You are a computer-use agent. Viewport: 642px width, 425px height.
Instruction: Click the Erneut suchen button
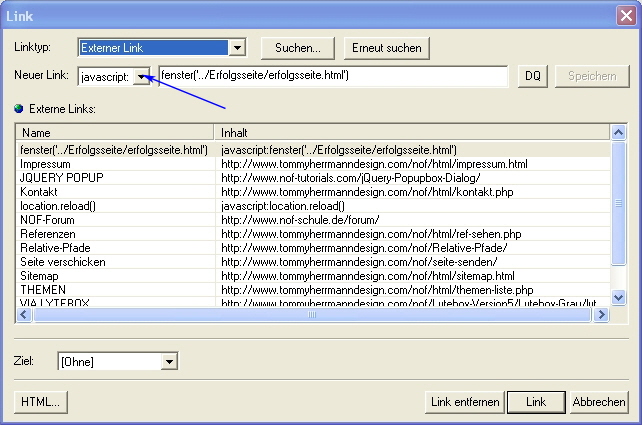tap(386, 47)
